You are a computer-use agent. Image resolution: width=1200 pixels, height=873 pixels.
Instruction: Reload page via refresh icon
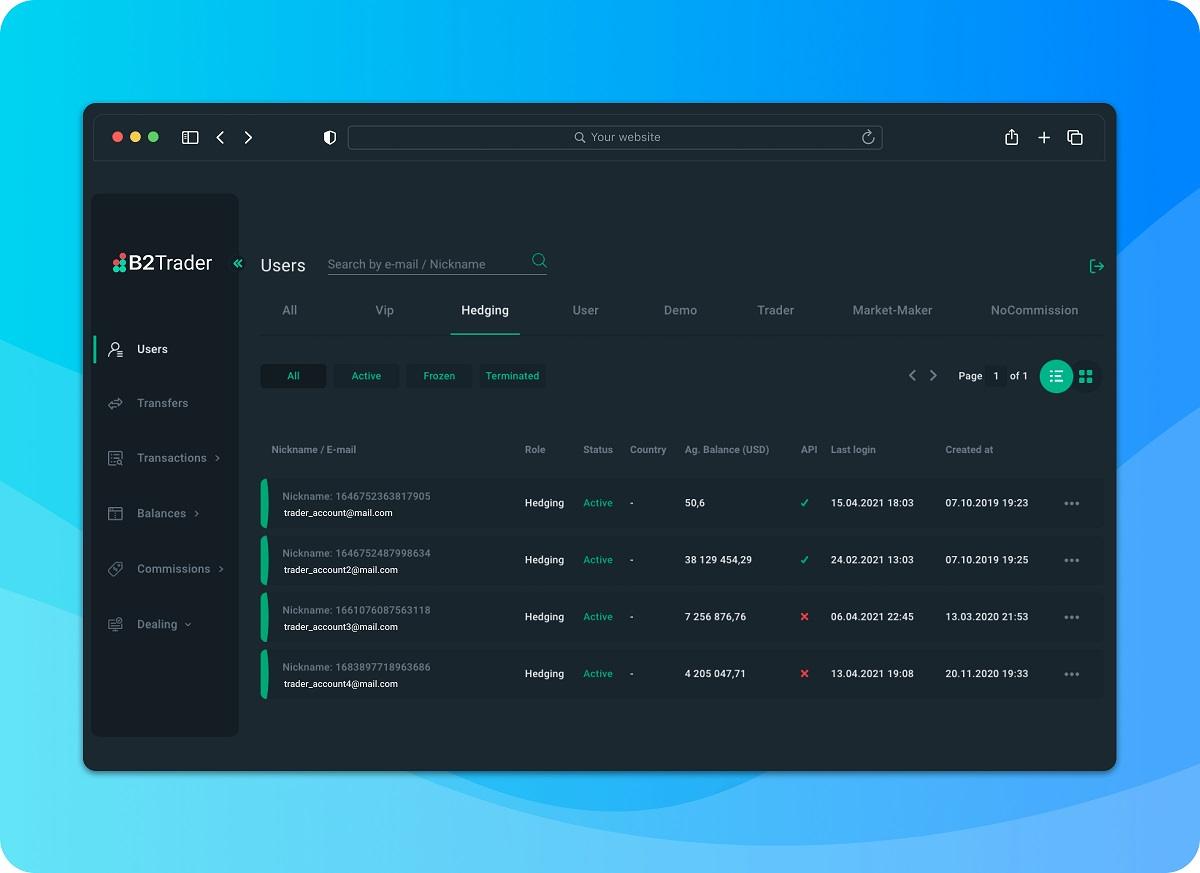868,137
